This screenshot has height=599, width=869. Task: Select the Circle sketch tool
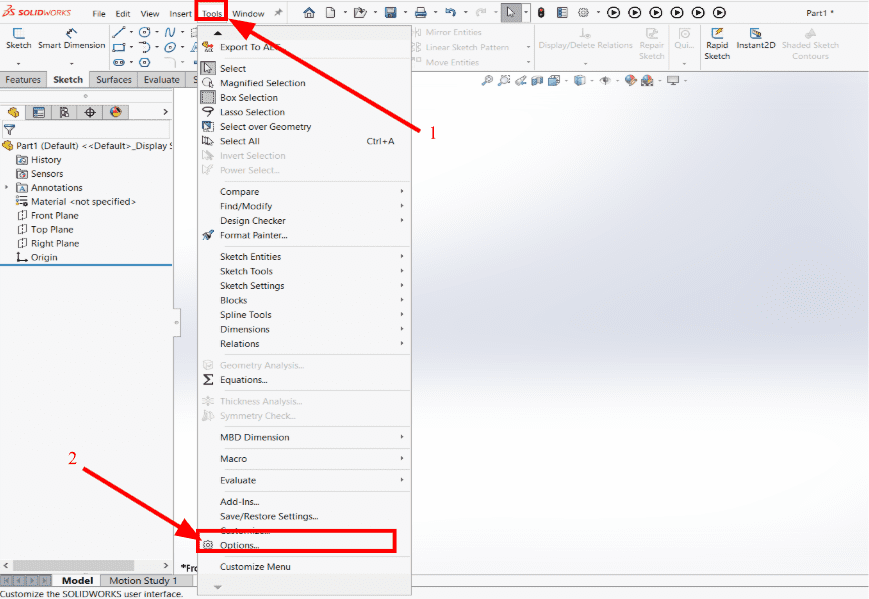[x=145, y=32]
